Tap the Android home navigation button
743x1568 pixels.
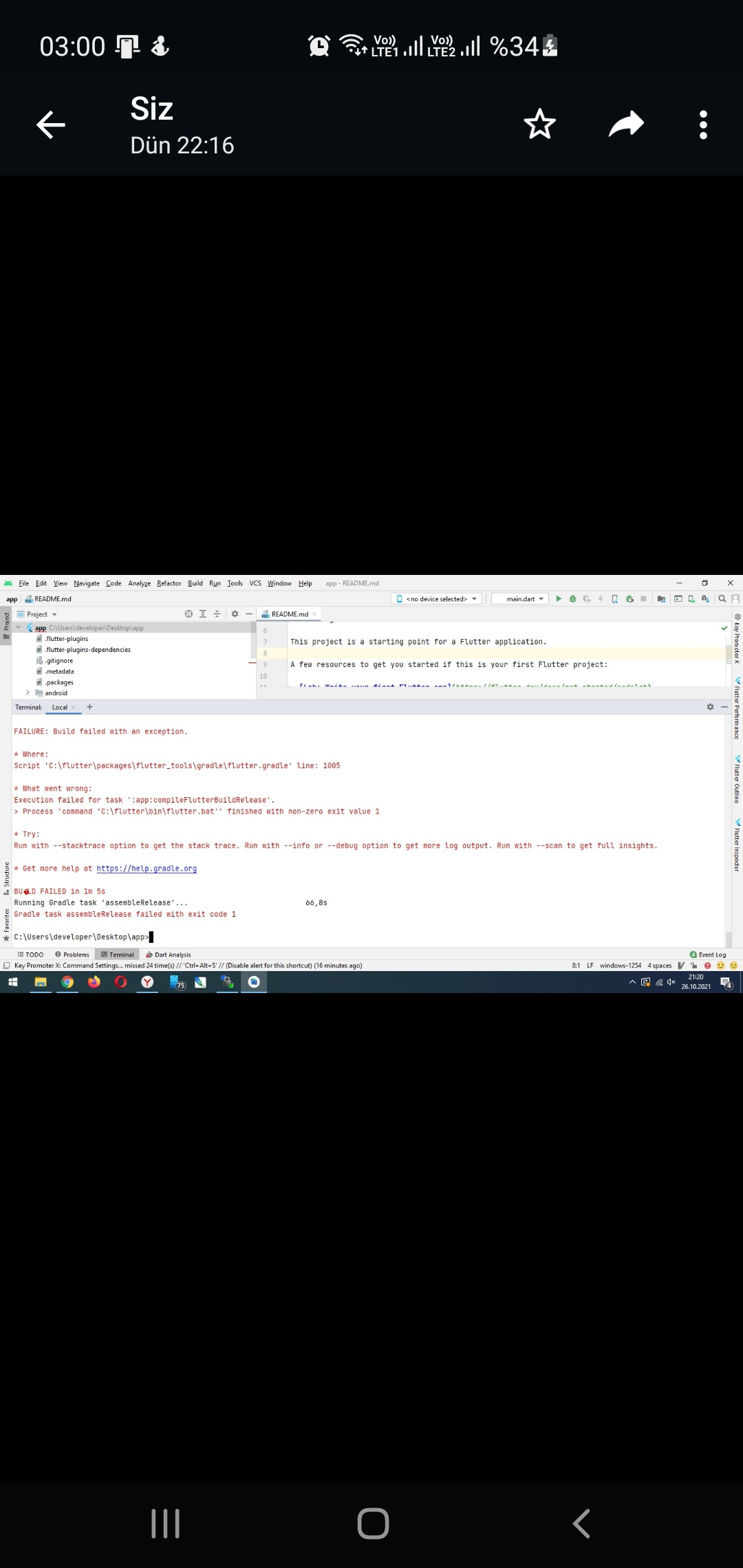tap(373, 1523)
